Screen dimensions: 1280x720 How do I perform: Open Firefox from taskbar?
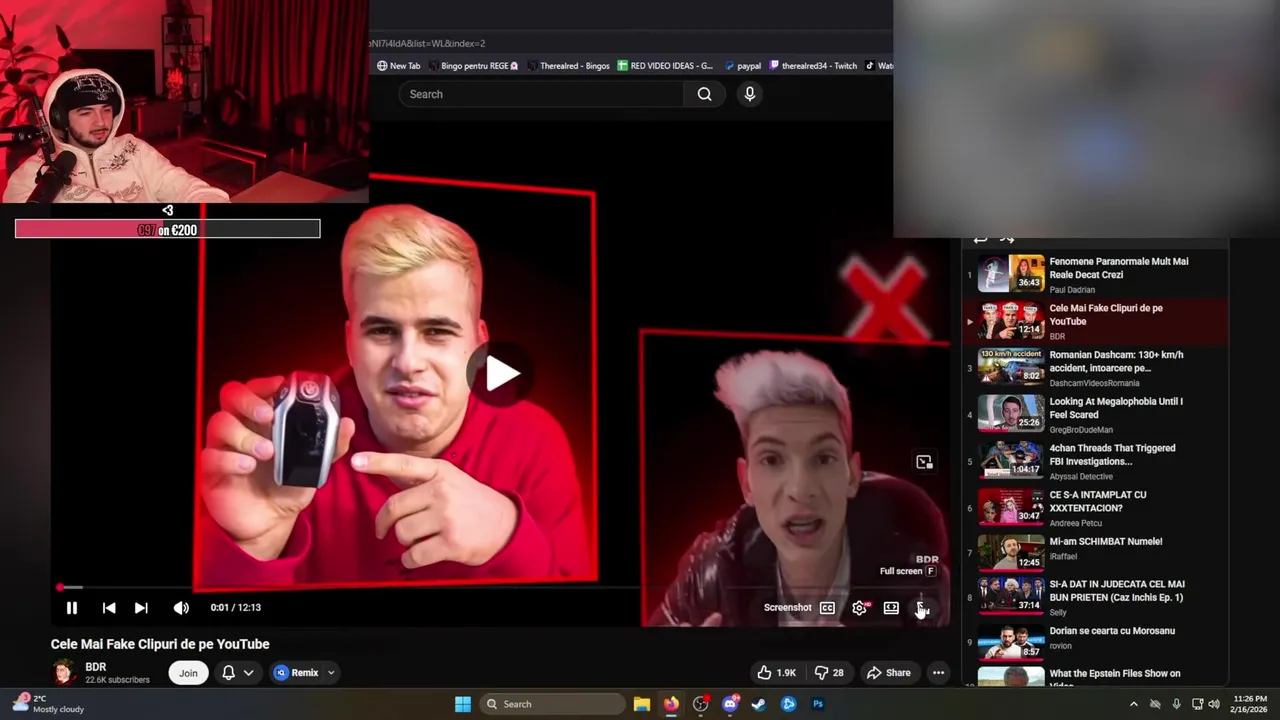[671, 704]
